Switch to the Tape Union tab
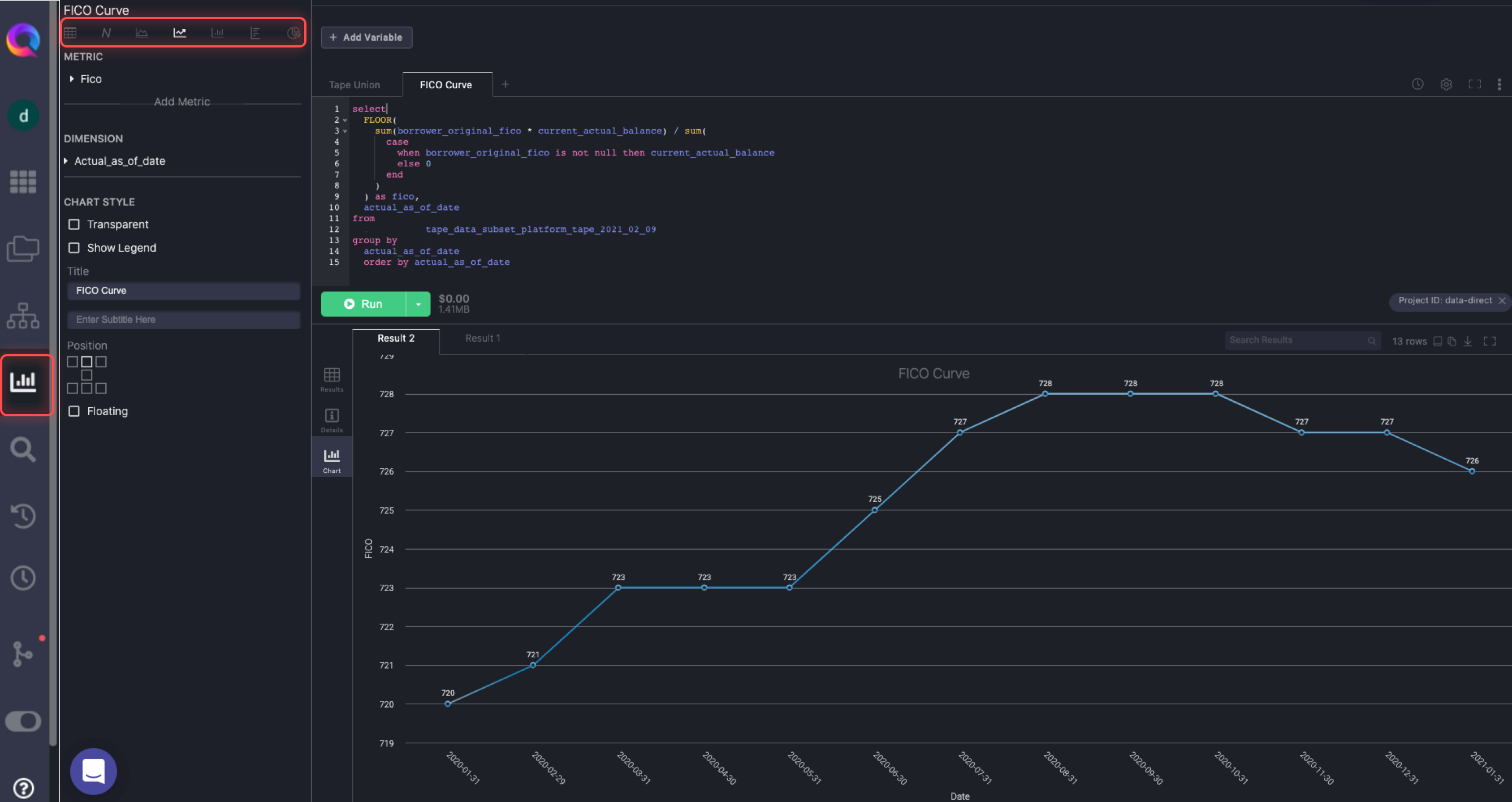The image size is (1512, 802). pos(354,85)
